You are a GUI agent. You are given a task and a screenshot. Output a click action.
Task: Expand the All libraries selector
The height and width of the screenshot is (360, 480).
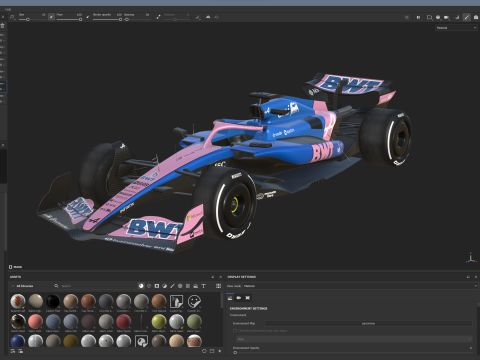coord(23,286)
